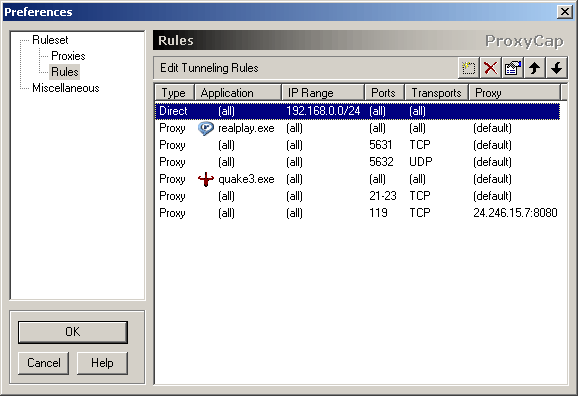Screen dimensions: 578x396
Task: Select the realplay.exe rule
Action: (357, 128)
